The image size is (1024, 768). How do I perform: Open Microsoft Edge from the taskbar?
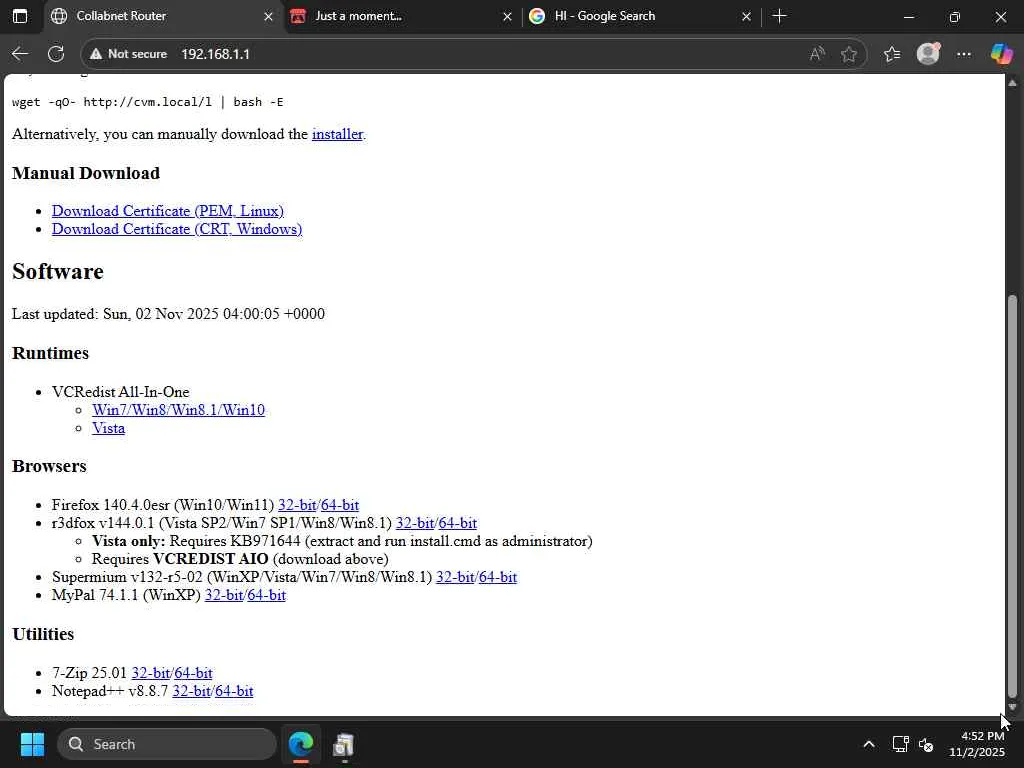[x=301, y=744]
